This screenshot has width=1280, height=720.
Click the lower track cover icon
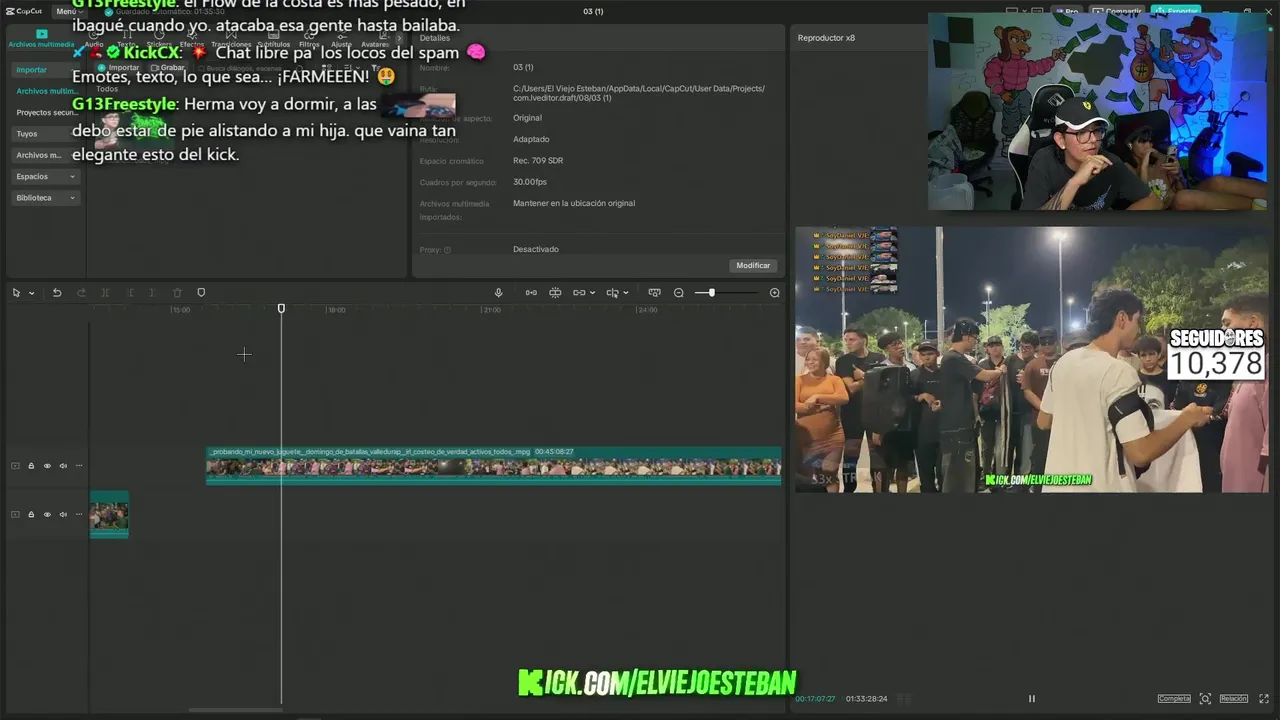click(15, 515)
